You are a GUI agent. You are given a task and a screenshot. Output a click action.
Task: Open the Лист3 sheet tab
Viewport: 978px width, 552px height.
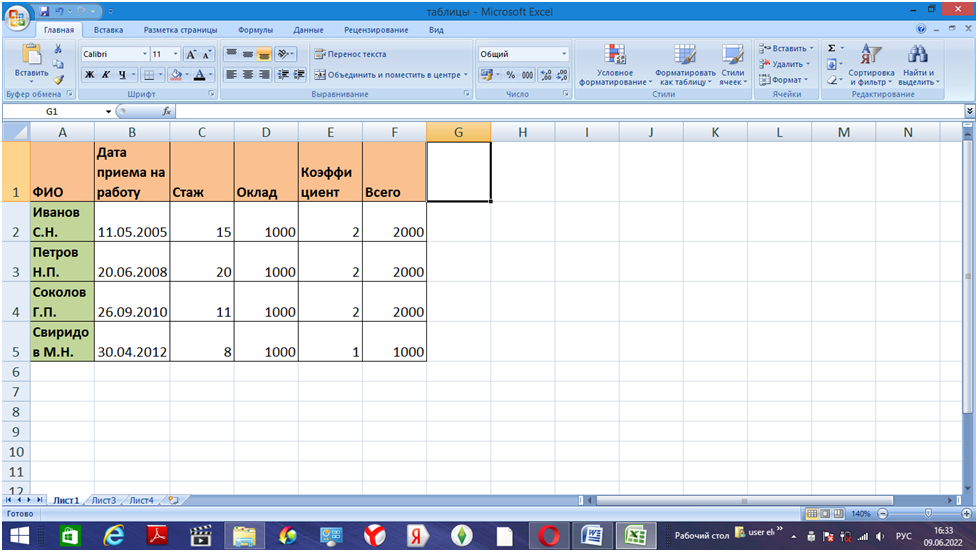pyautogui.click(x=104, y=500)
